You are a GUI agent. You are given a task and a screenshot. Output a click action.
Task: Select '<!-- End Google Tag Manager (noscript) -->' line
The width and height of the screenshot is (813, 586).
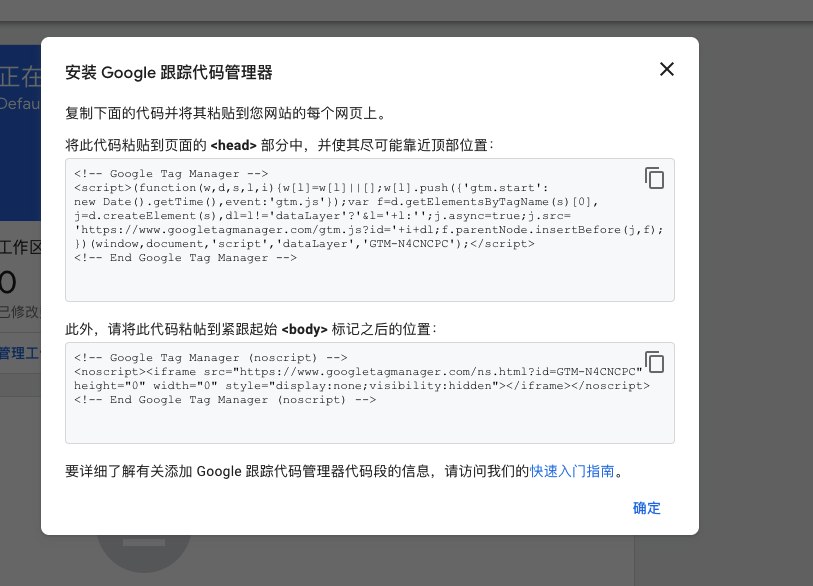pos(225,400)
